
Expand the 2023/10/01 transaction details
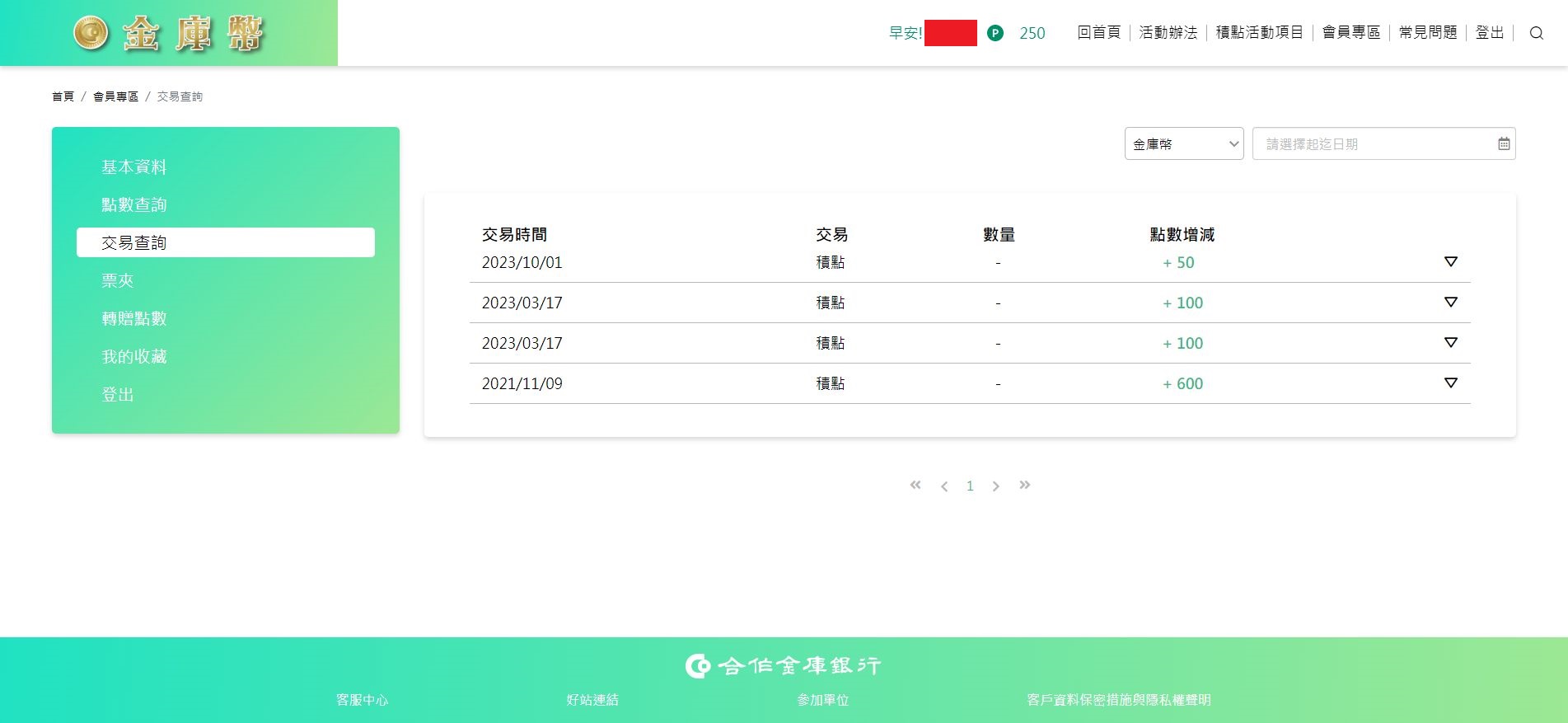pyautogui.click(x=1450, y=262)
